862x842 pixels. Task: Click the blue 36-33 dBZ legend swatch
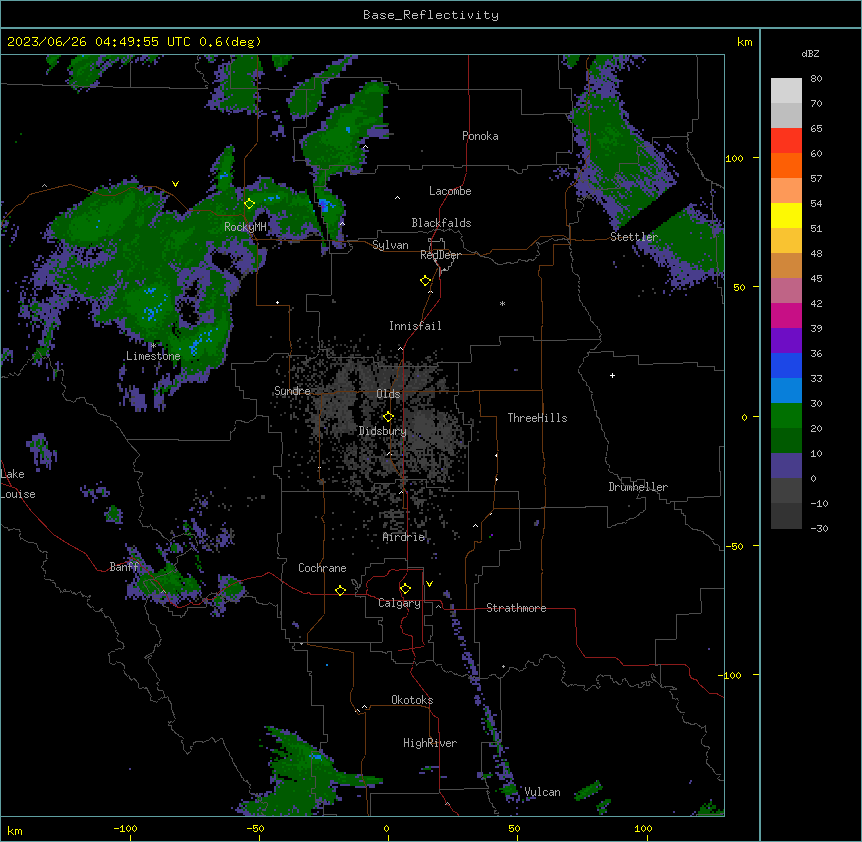(786, 365)
